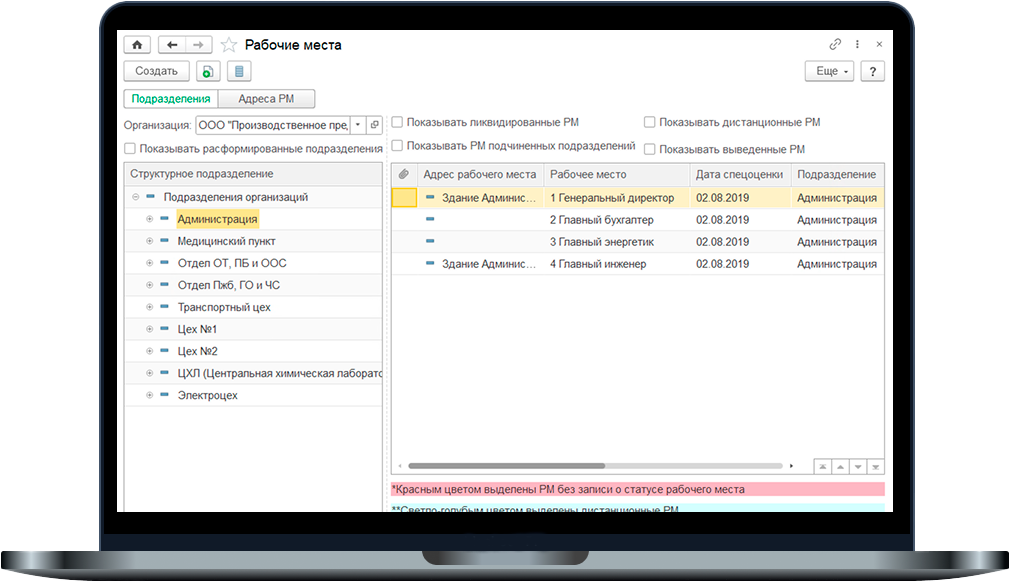The width and height of the screenshot is (1010, 583).
Task: Enable Показывать дистанционные РМ
Action: click(649, 122)
